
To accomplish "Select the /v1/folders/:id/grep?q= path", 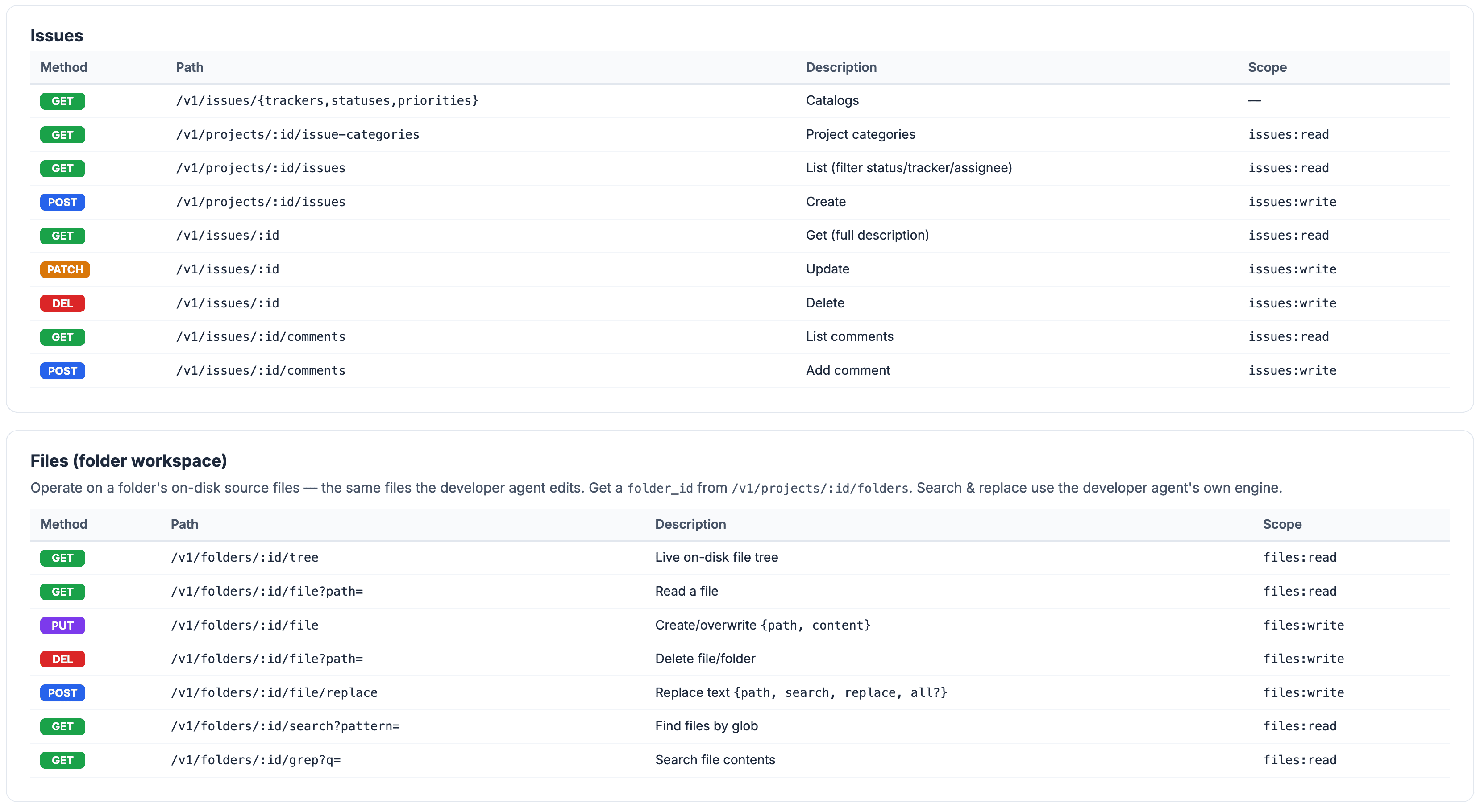I will pyautogui.click(x=256, y=760).
